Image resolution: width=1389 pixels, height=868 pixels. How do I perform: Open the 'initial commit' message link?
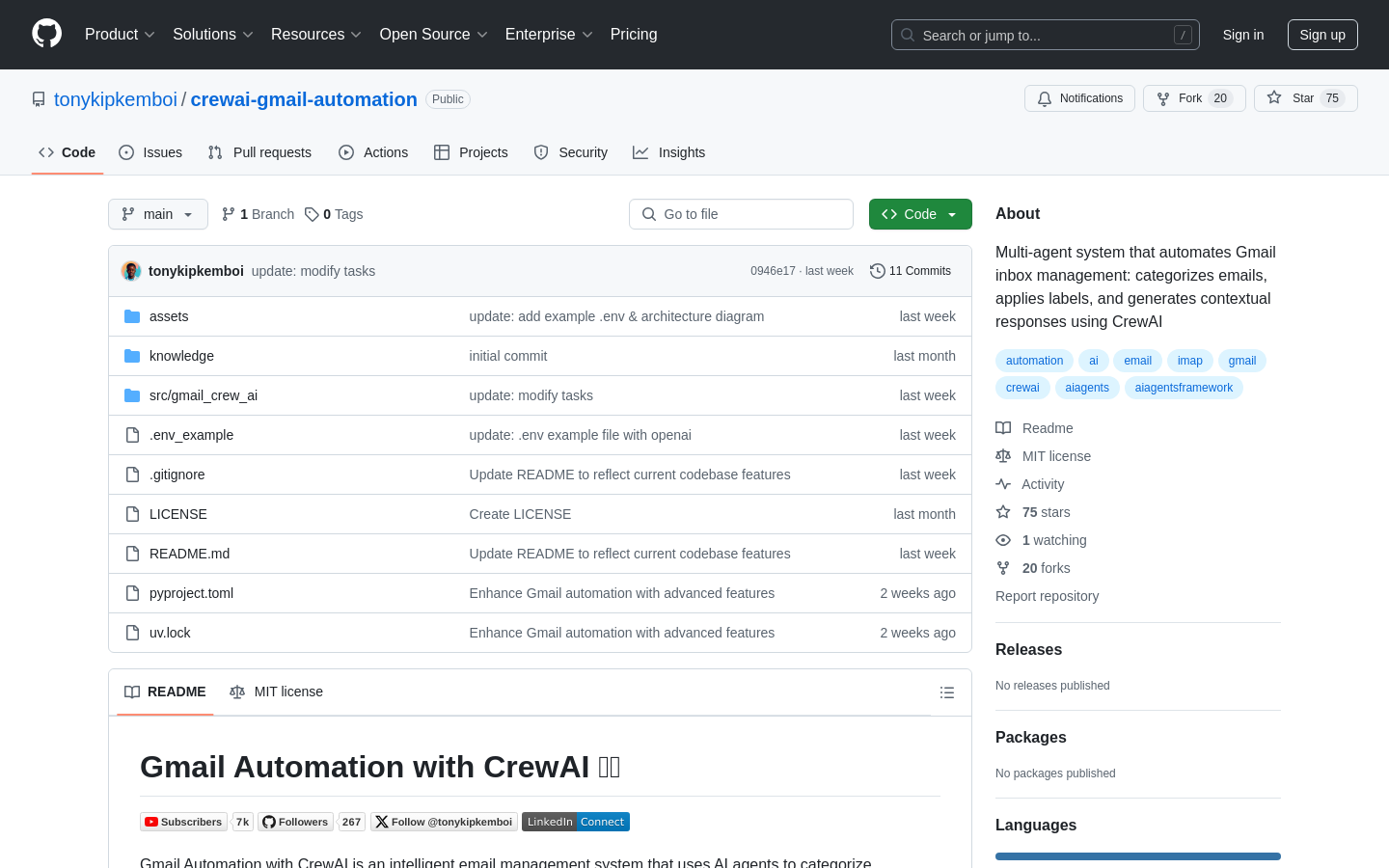[x=507, y=356]
